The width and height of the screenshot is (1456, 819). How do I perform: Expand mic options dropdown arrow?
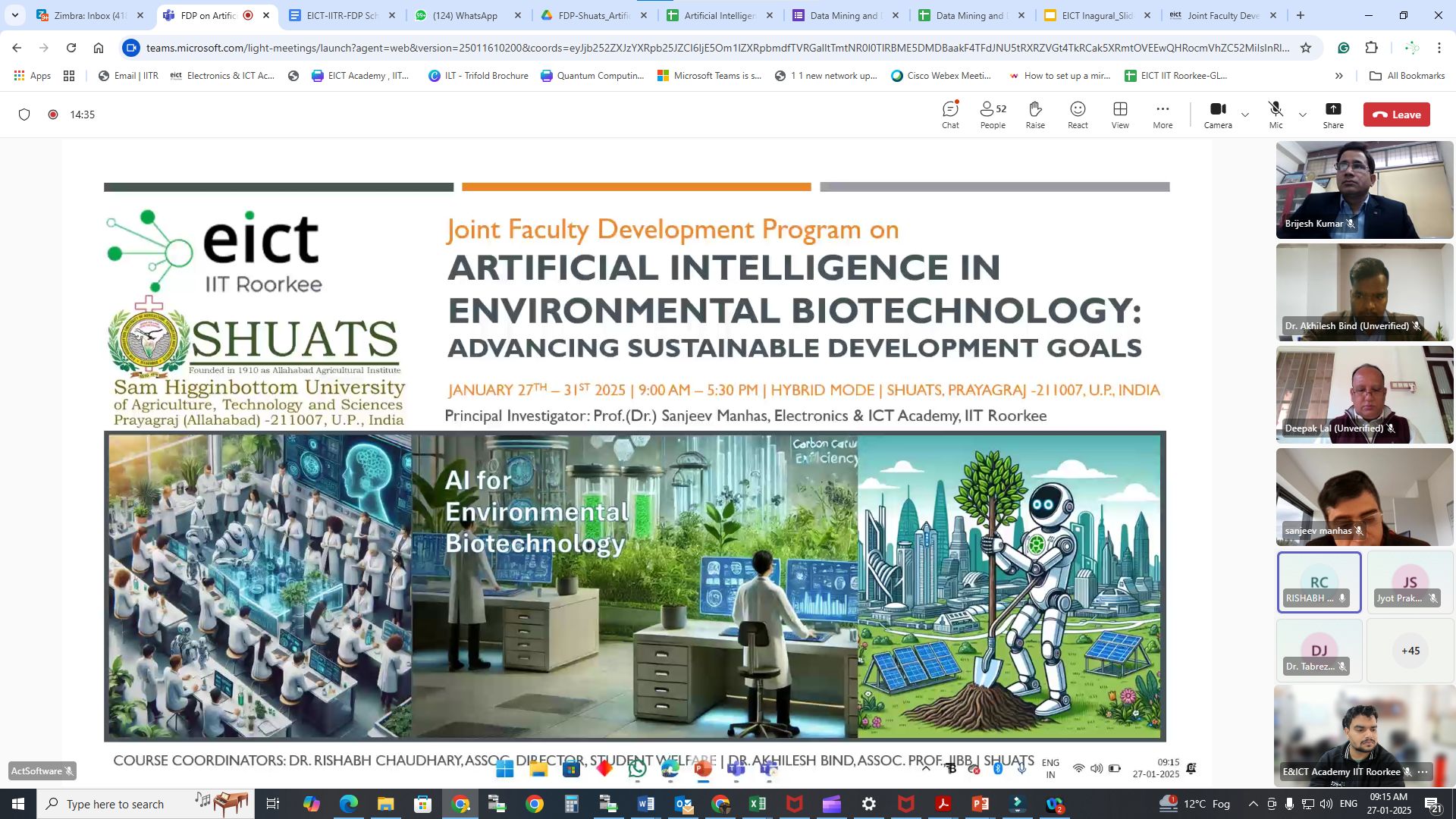(1303, 115)
